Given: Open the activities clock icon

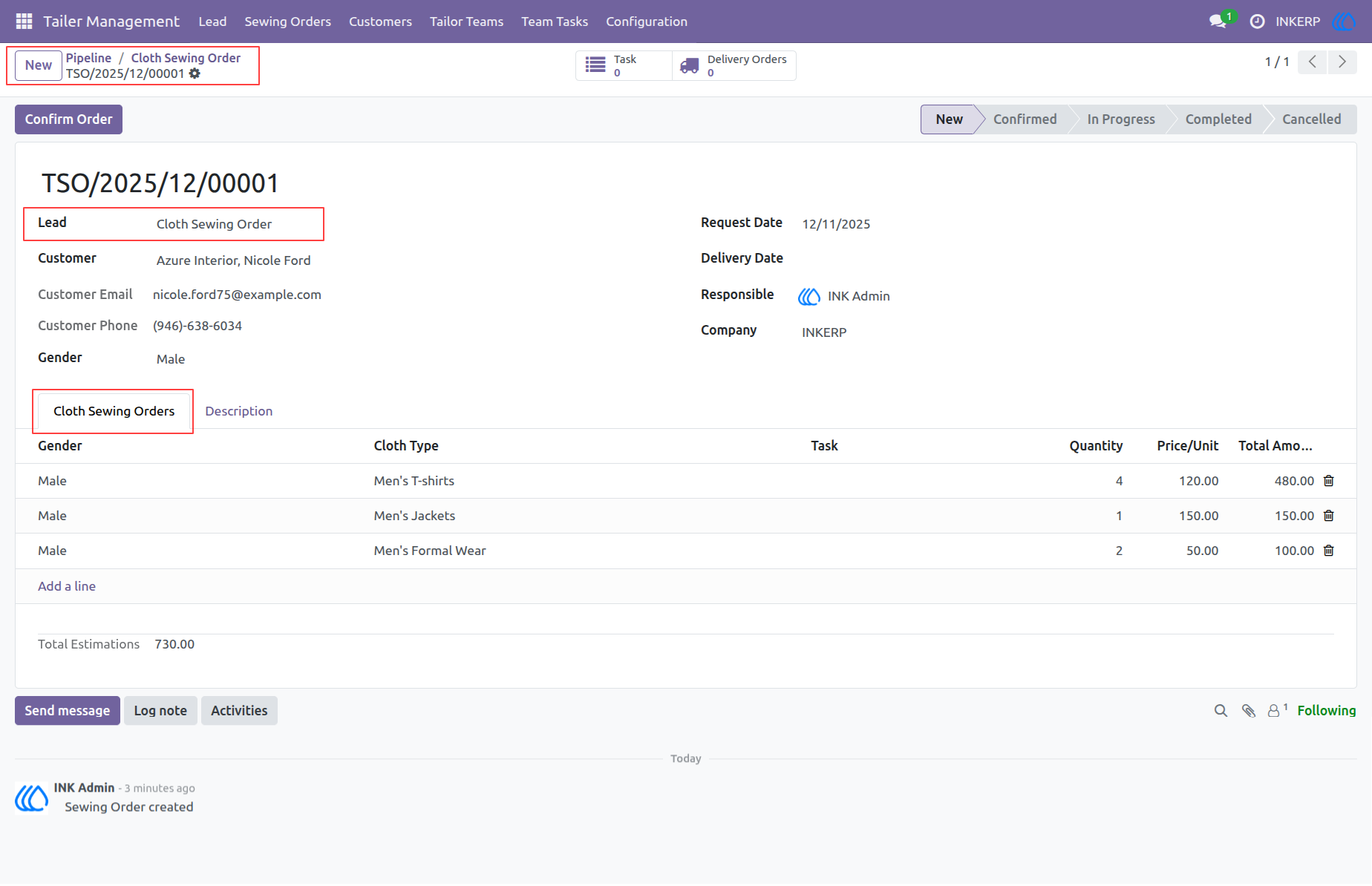Looking at the screenshot, I should pos(1257,22).
